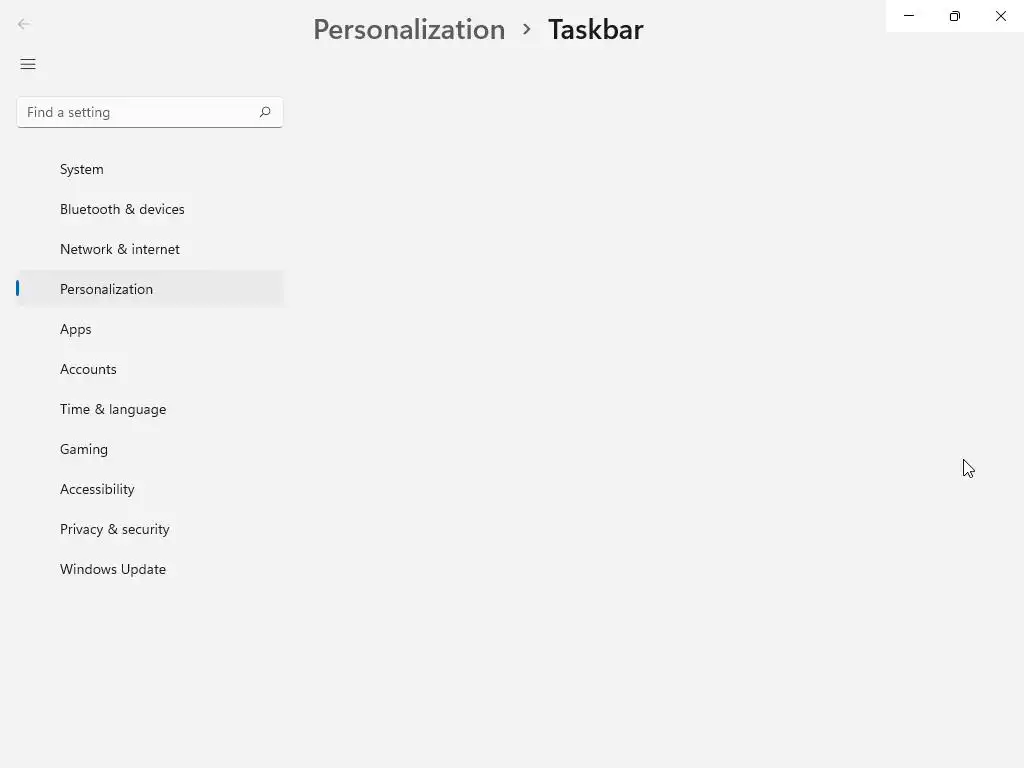1024x768 pixels.
Task: Go to Privacy & security
Action: (x=115, y=529)
